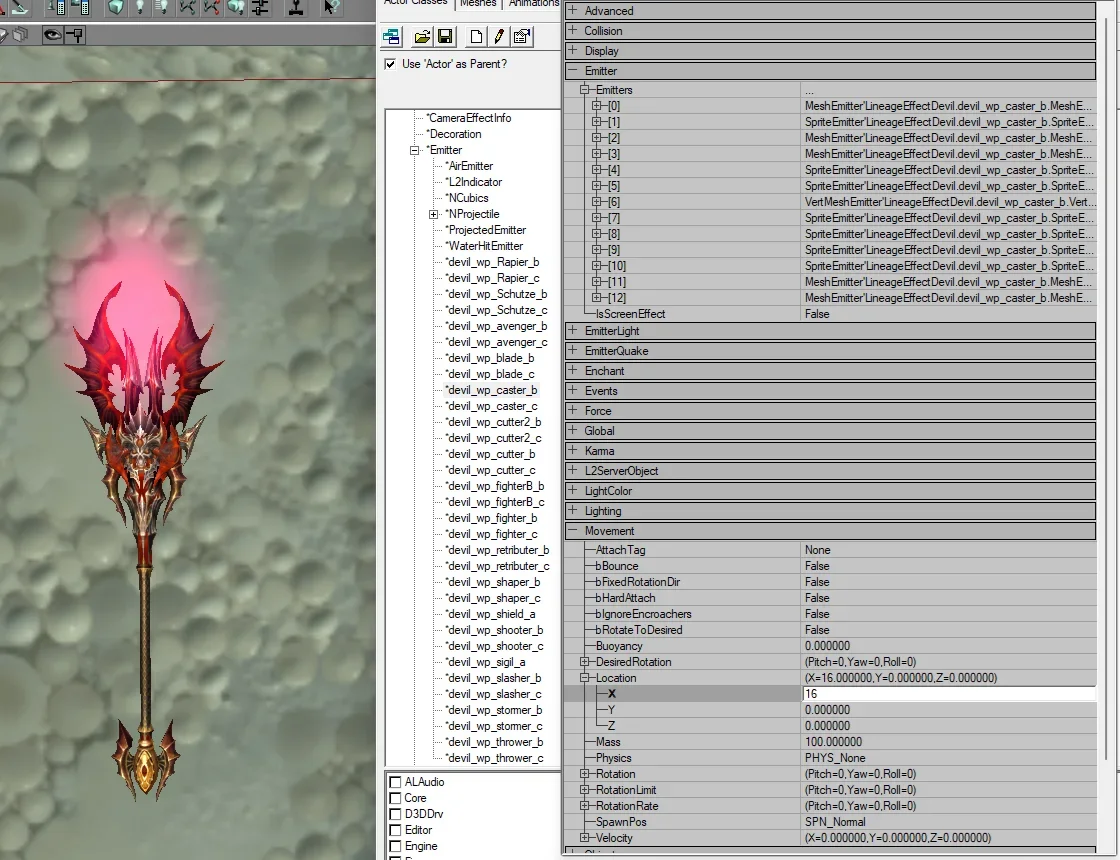The width and height of the screenshot is (1120, 860).
Task: Click the Build Lighting bulb icon
Action: pos(139,7)
